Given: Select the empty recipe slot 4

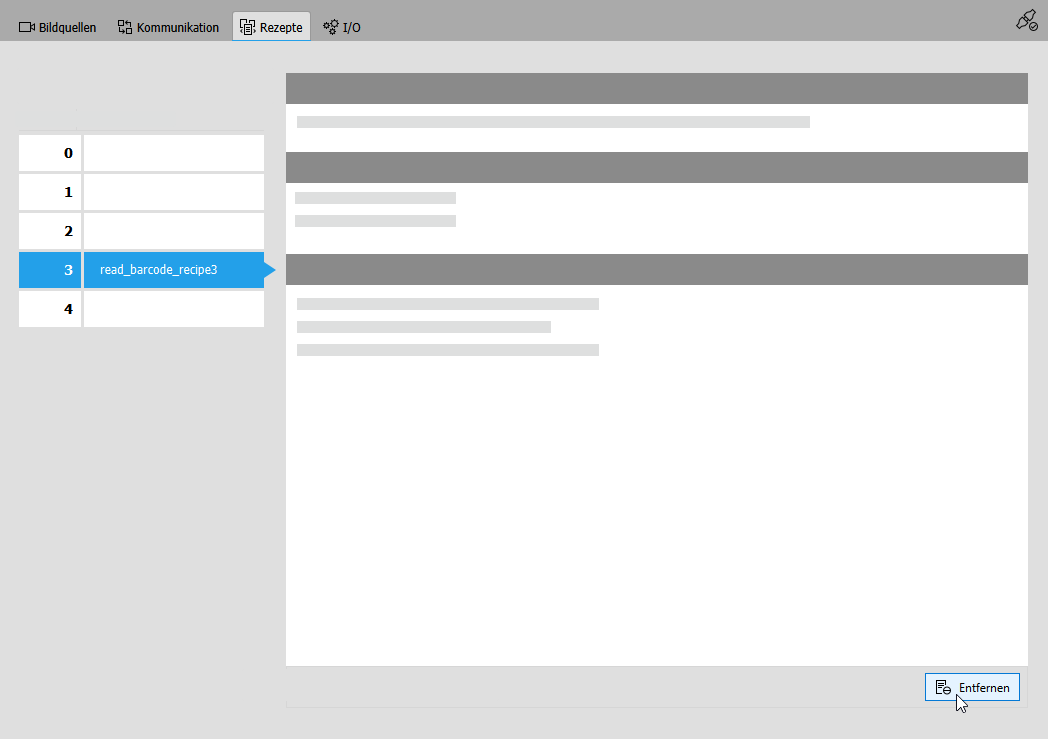Looking at the screenshot, I should [x=173, y=309].
